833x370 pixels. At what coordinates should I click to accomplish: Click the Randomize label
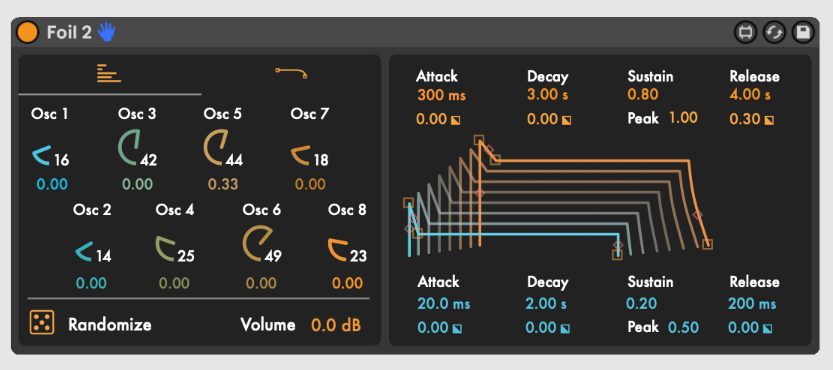tap(109, 324)
